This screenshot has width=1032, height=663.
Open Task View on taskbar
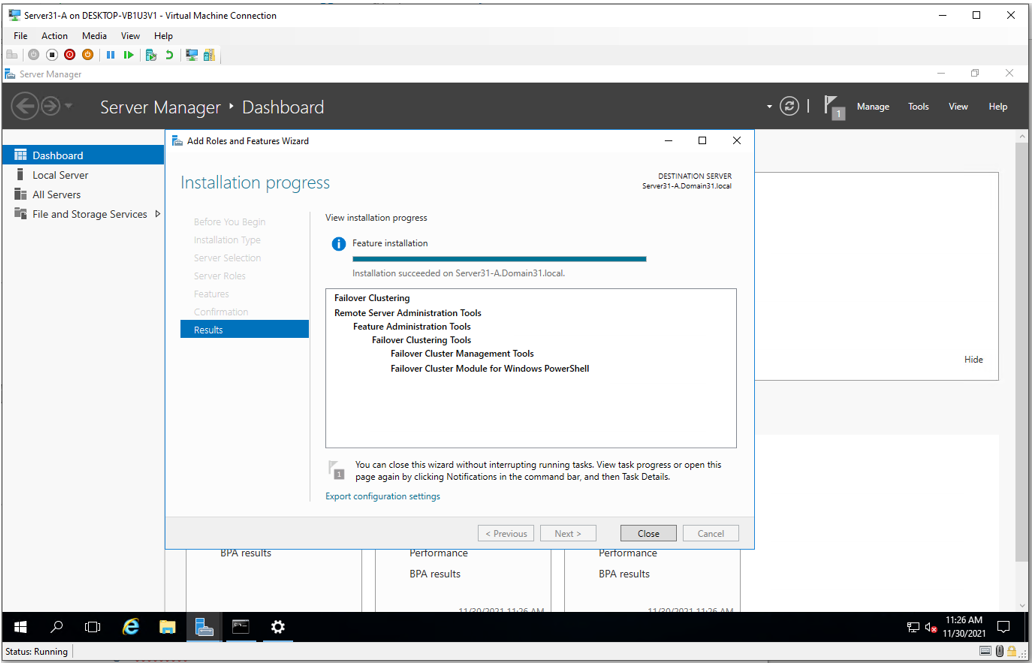tap(93, 627)
